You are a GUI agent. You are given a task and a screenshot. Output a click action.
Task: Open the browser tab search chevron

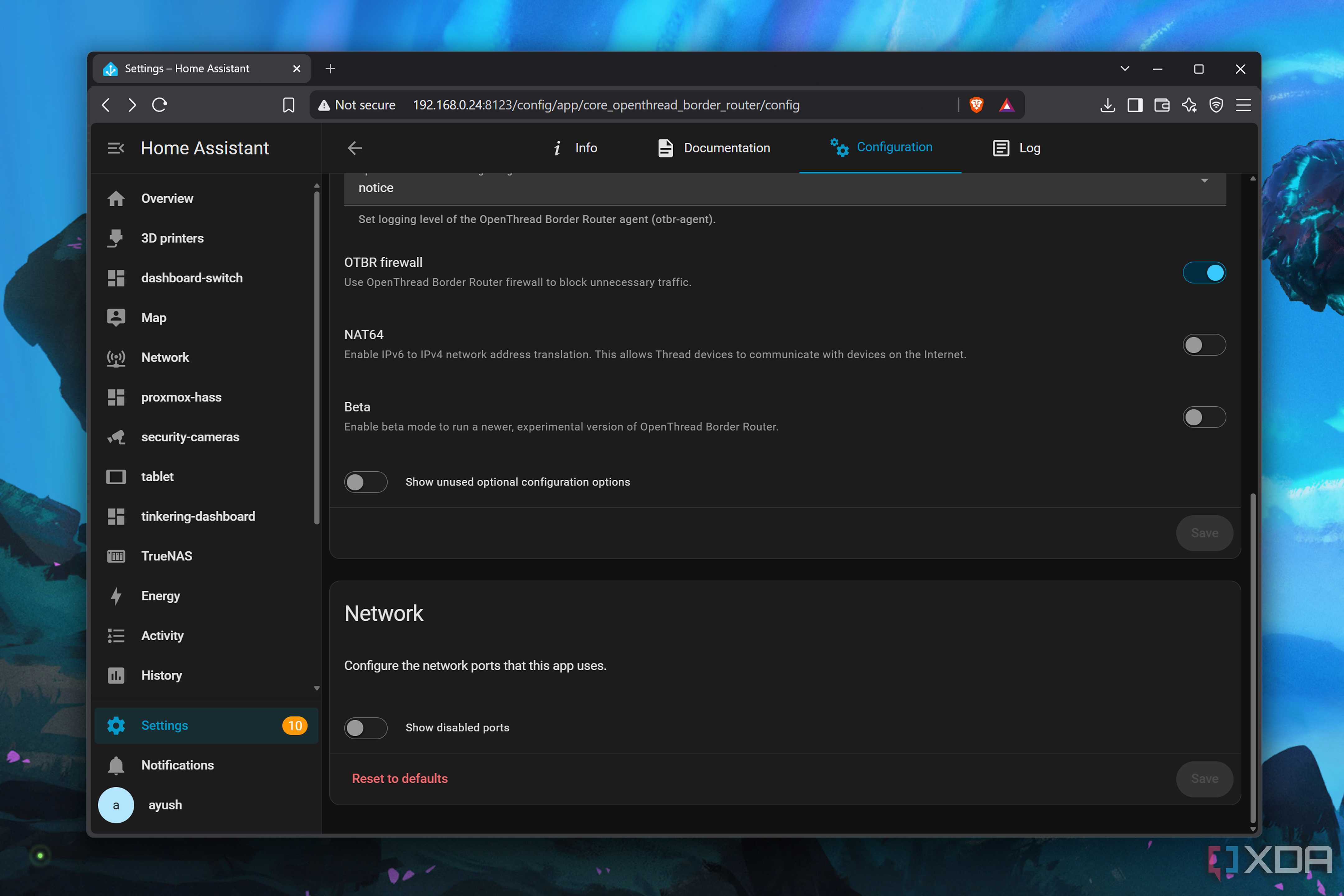[1125, 68]
